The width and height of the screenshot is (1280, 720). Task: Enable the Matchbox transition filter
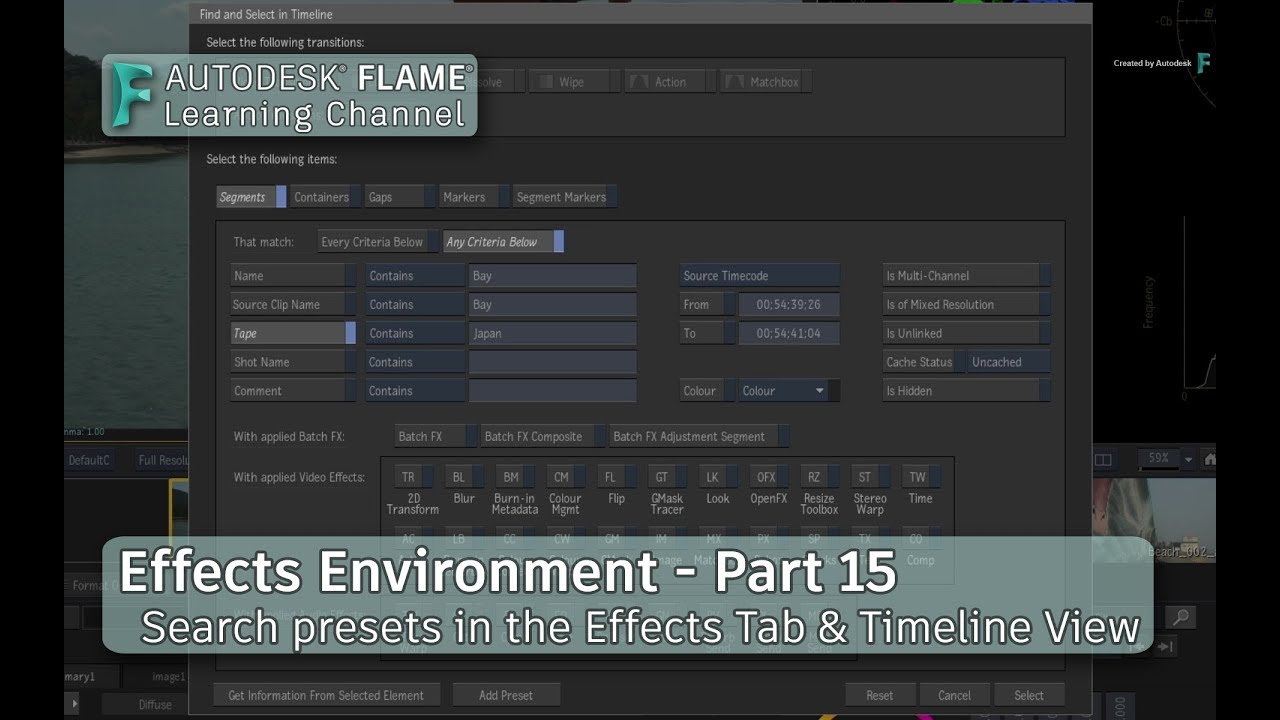click(x=766, y=82)
